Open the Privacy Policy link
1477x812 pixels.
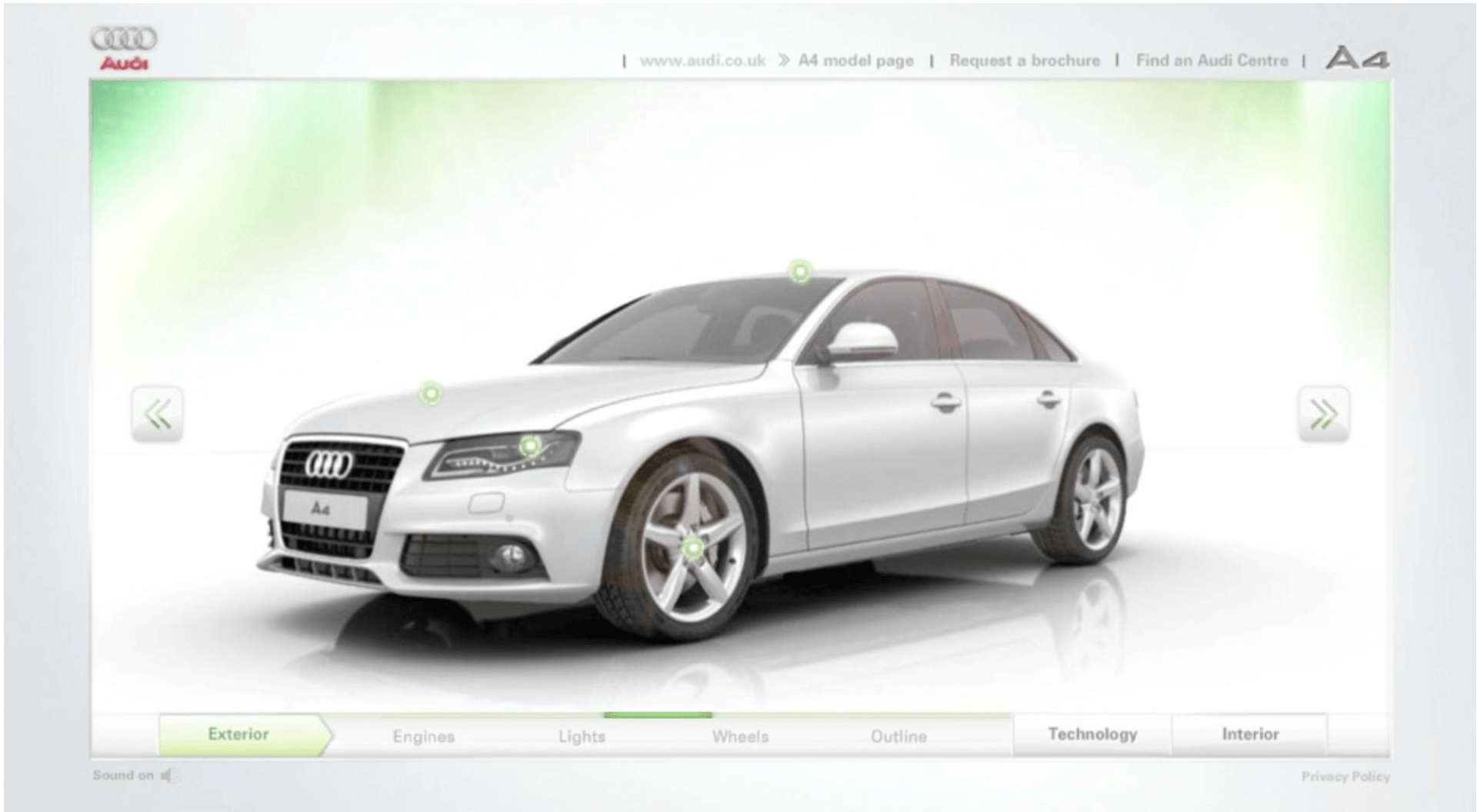tap(1345, 777)
